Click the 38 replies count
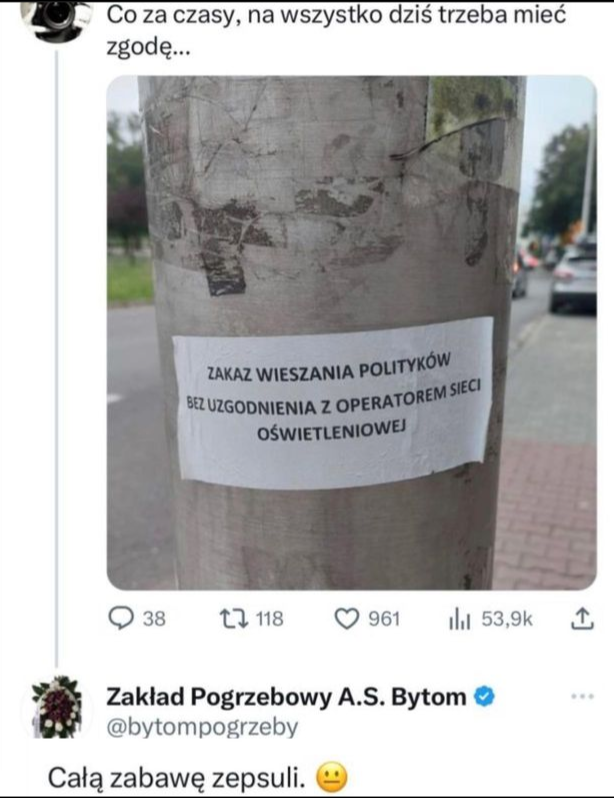The width and height of the screenshot is (614, 798). point(154,619)
